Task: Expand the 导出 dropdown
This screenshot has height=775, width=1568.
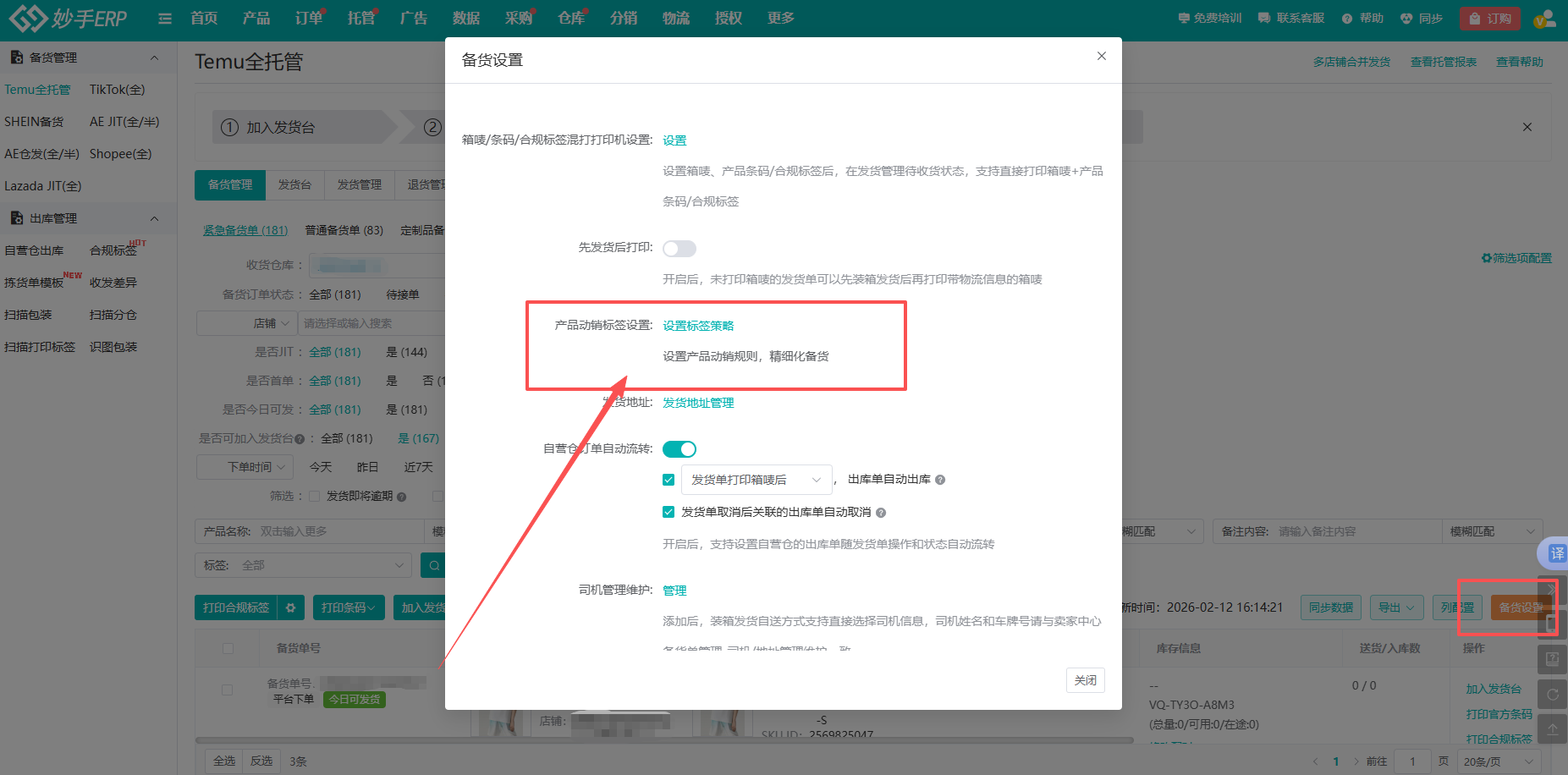Action: tap(1396, 607)
